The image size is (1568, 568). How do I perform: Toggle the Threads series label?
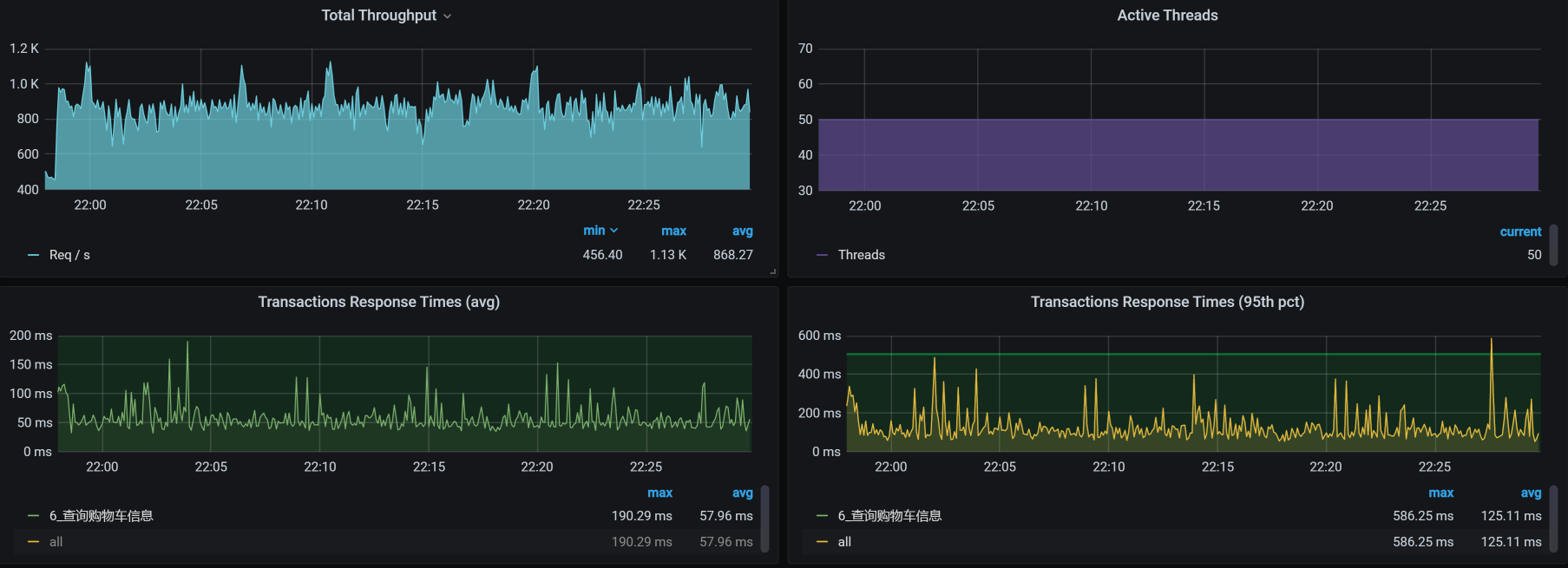861,255
